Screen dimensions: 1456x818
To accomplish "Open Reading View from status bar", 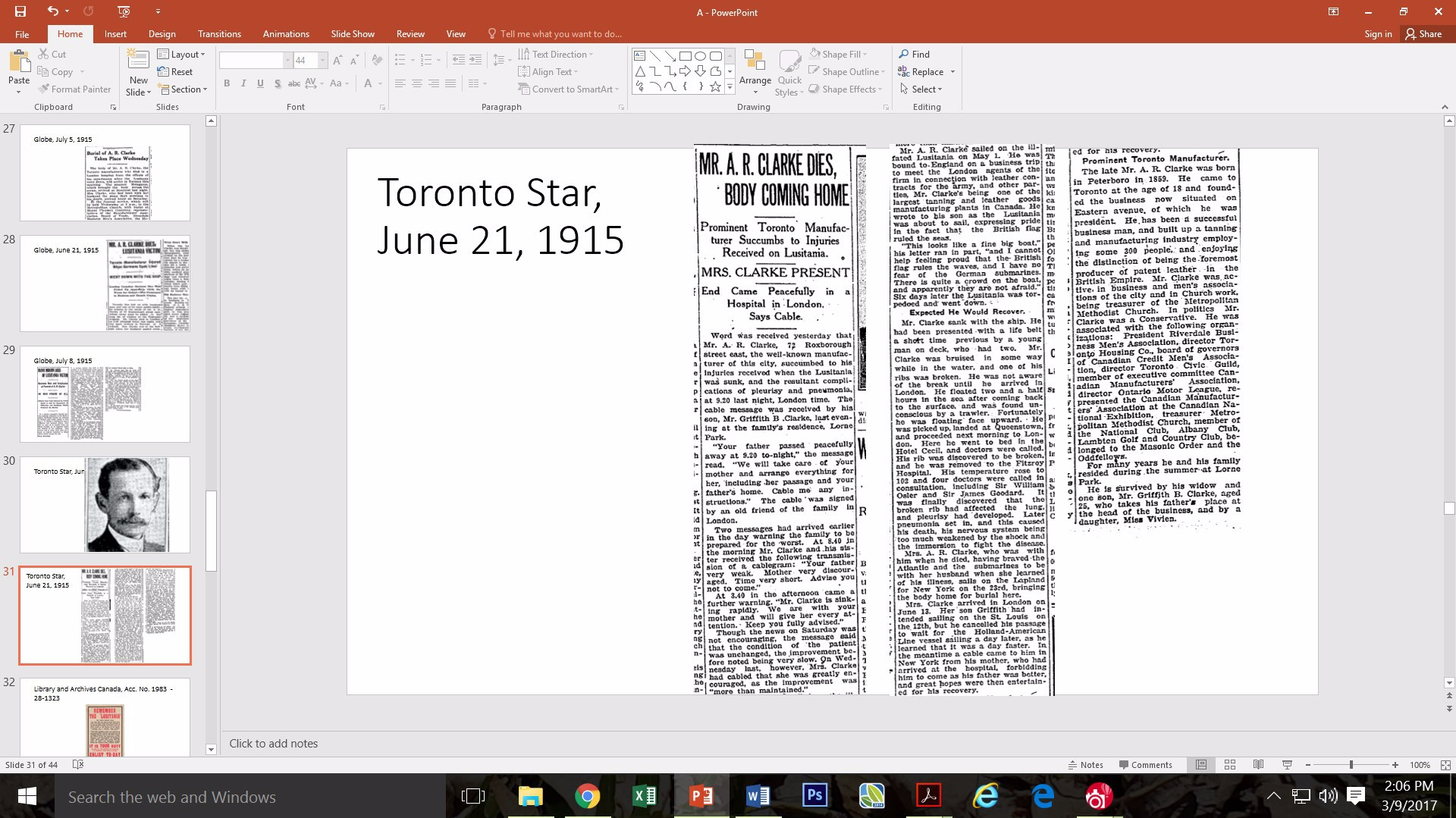I will pos(1258,765).
